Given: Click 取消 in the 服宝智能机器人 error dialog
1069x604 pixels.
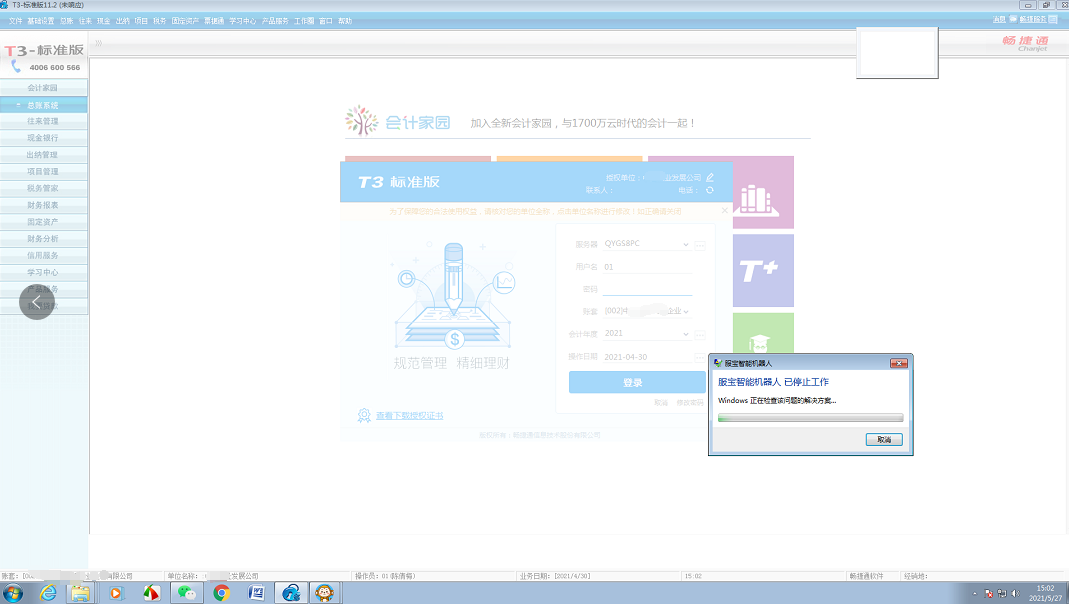Looking at the screenshot, I should point(884,440).
